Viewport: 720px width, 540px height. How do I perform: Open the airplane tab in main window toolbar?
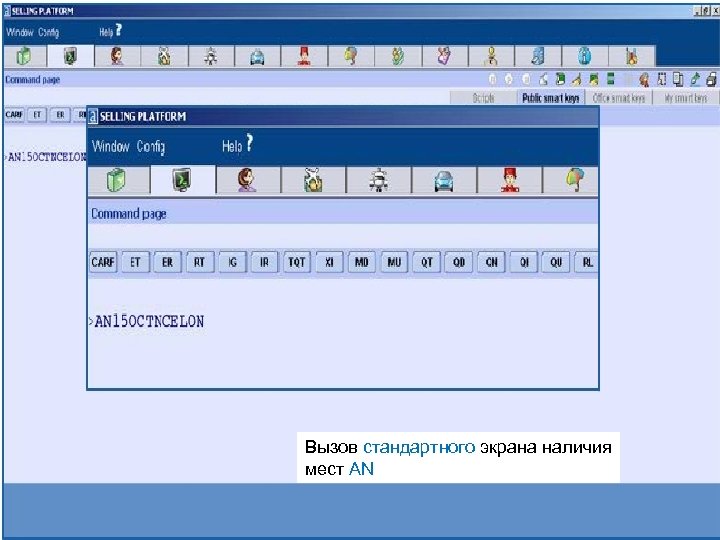(164, 56)
